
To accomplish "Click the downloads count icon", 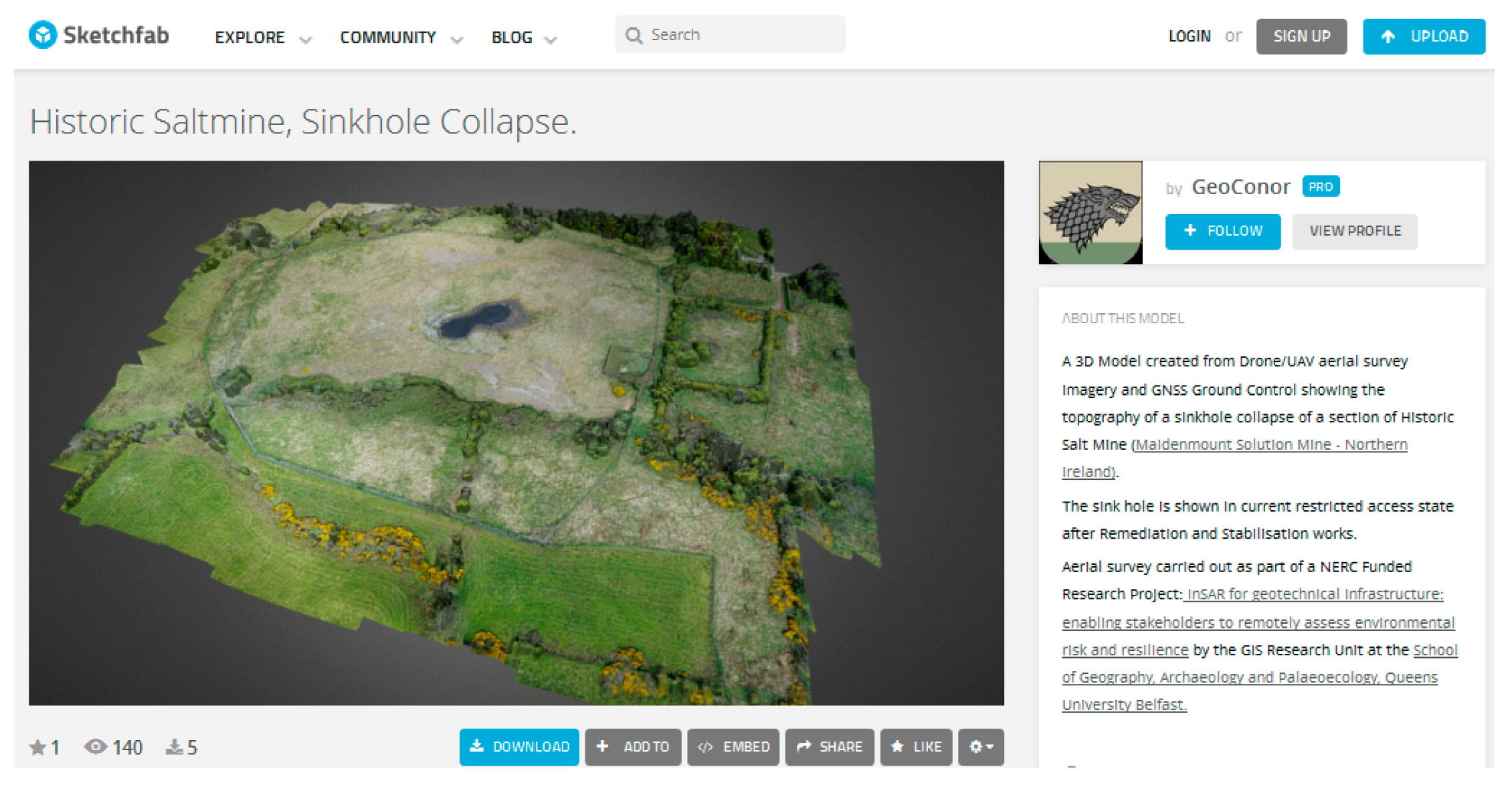I will (x=174, y=747).
